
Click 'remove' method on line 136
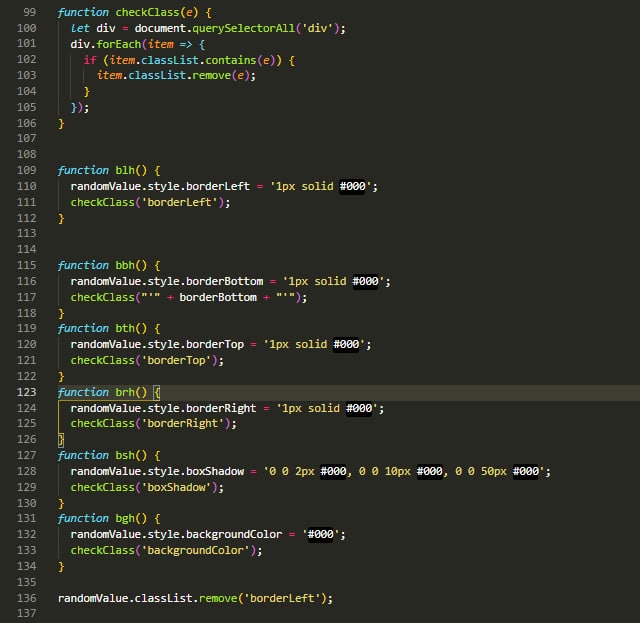pyautogui.click(x=218, y=599)
